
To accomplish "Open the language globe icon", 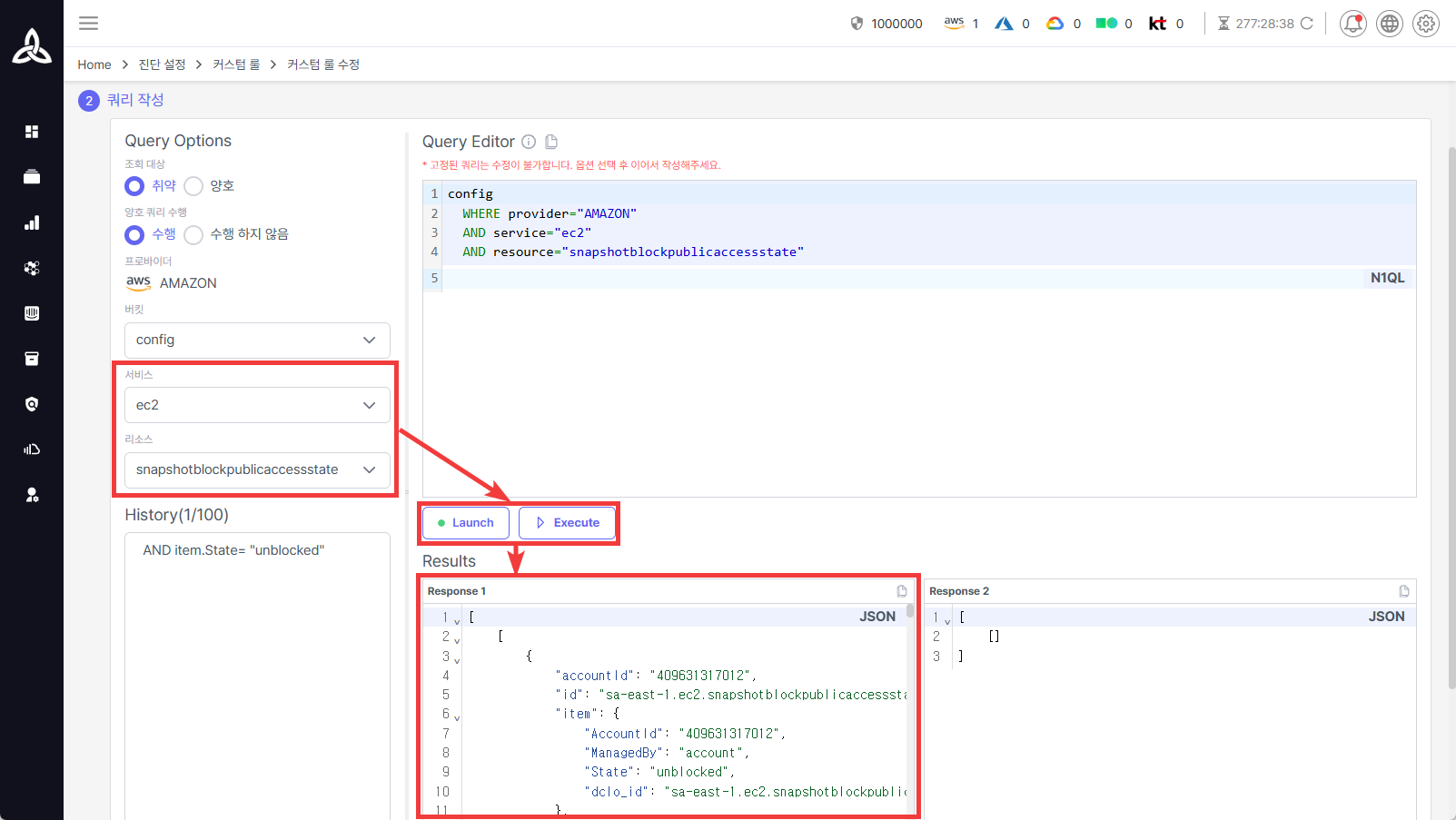I will coord(1389,24).
